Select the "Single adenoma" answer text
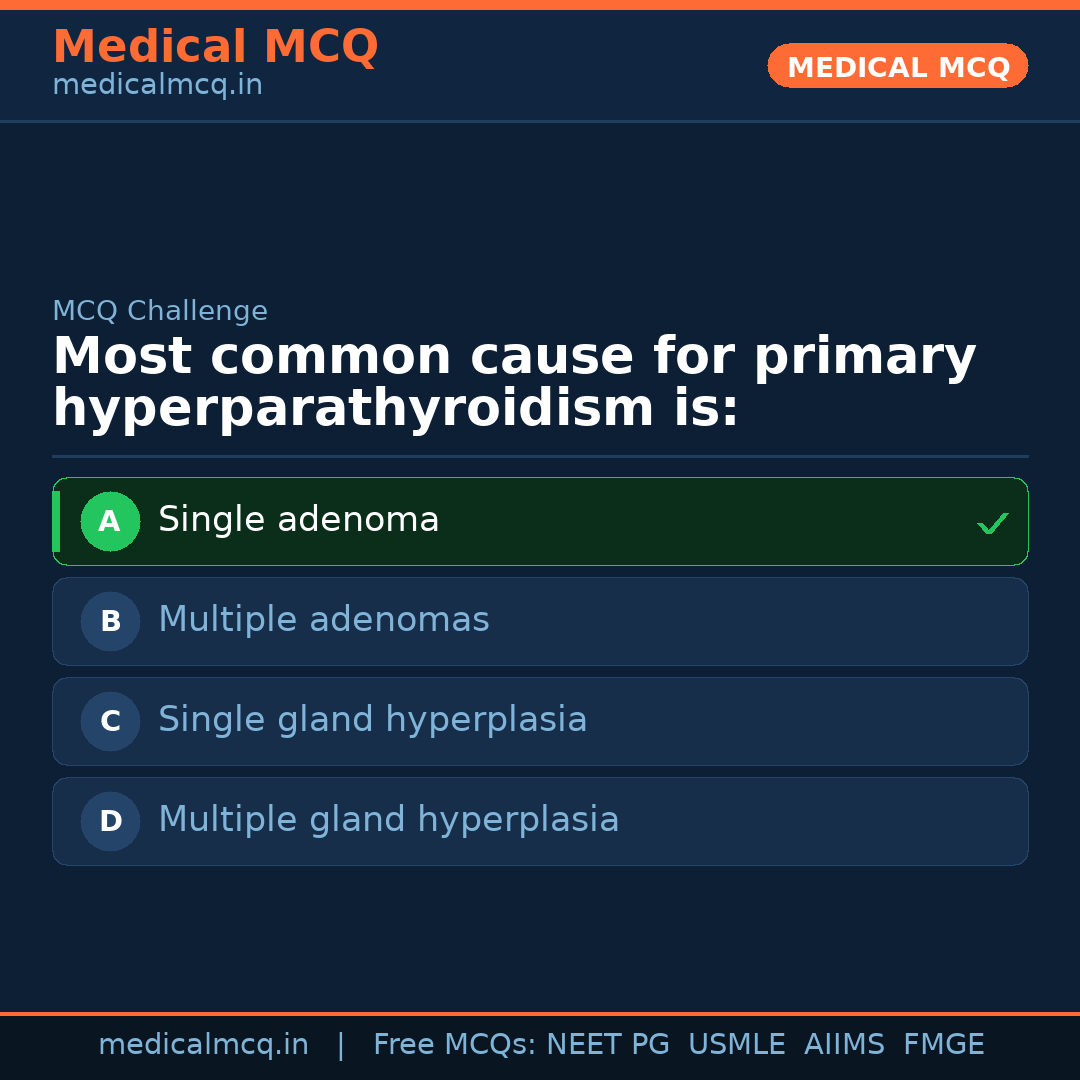1080x1080 pixels. (298, 520)
